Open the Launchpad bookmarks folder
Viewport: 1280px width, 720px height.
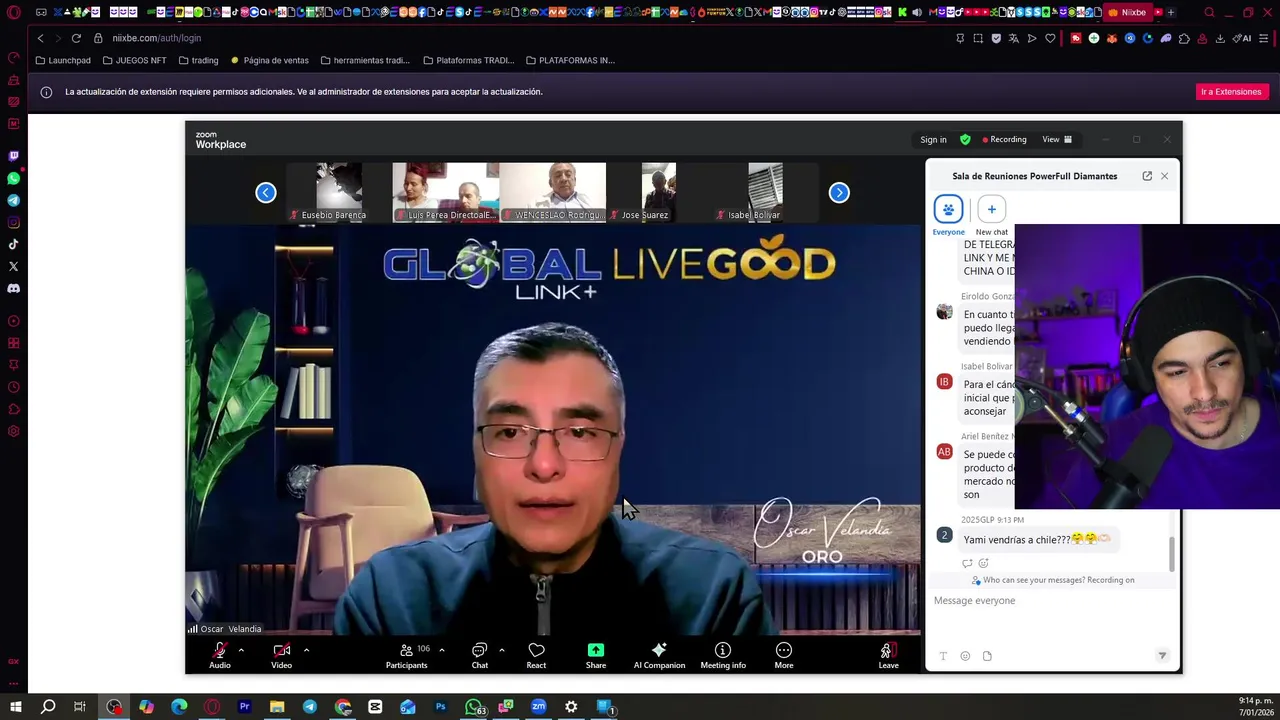(x=62, y=60)
